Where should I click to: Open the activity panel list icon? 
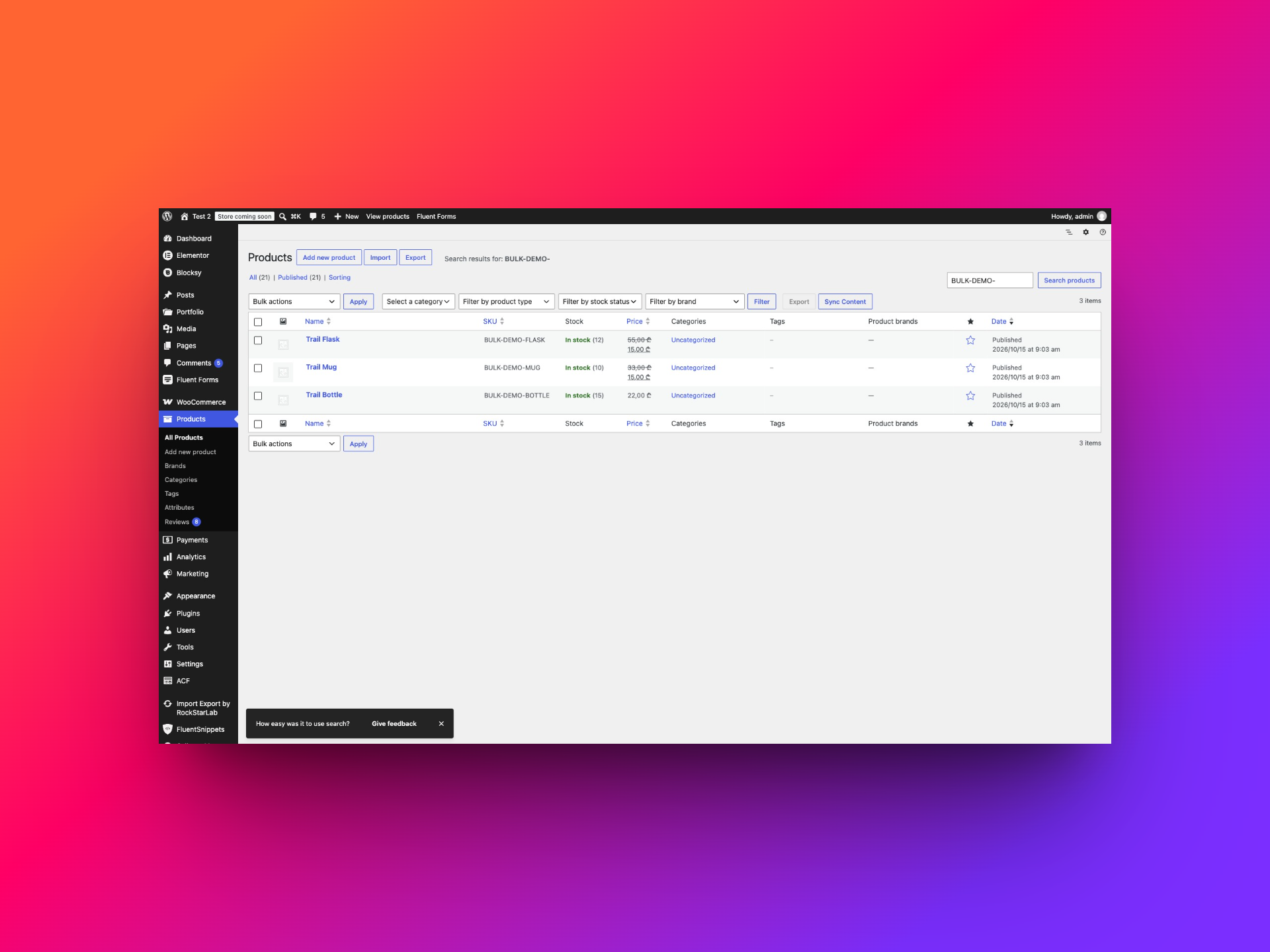tap(1069, 232)
